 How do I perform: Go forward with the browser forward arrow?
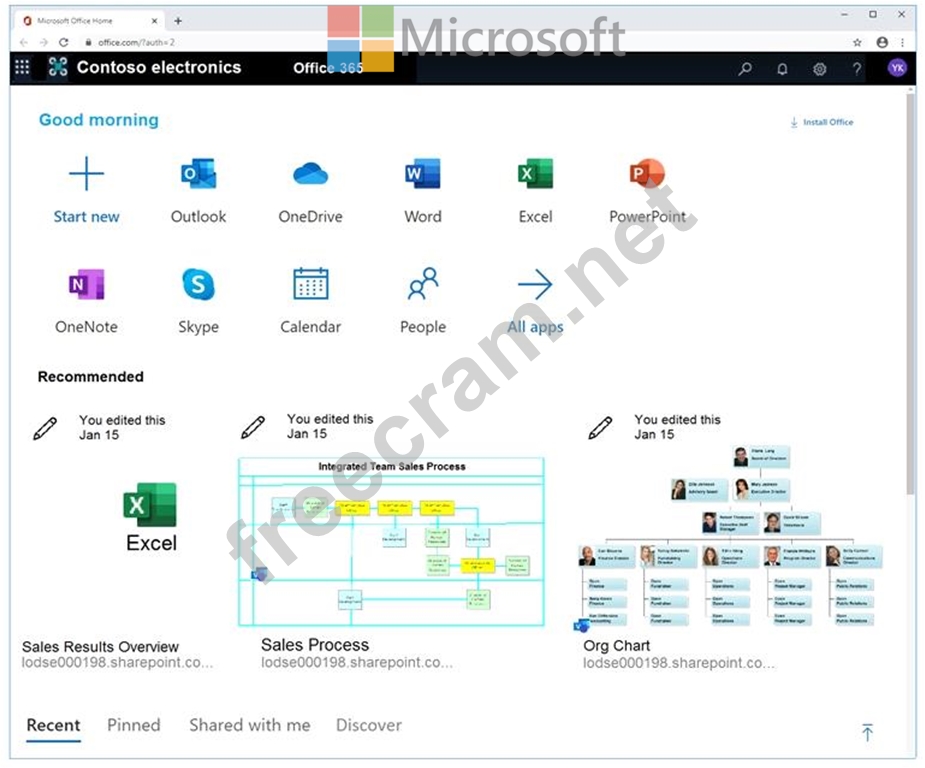43,42
